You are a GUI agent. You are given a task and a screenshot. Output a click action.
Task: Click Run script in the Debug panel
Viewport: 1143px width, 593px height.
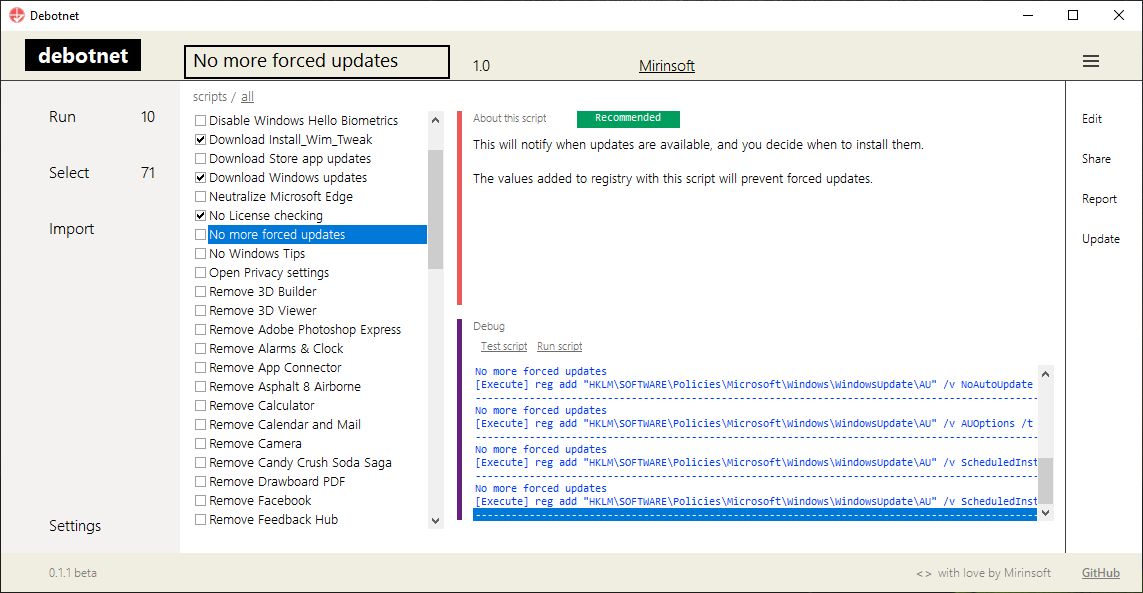click(559, 345)
